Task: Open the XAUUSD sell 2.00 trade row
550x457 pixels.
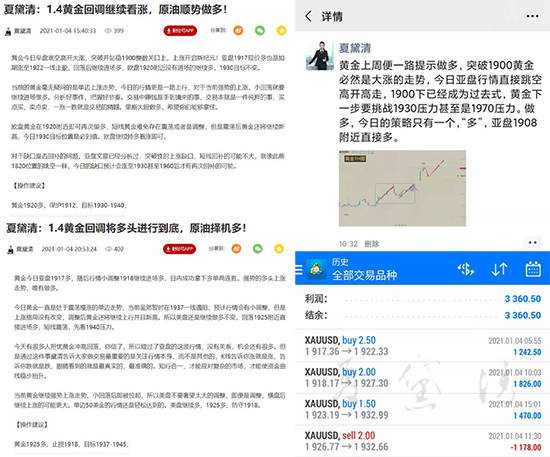Action: click(423, 441)
